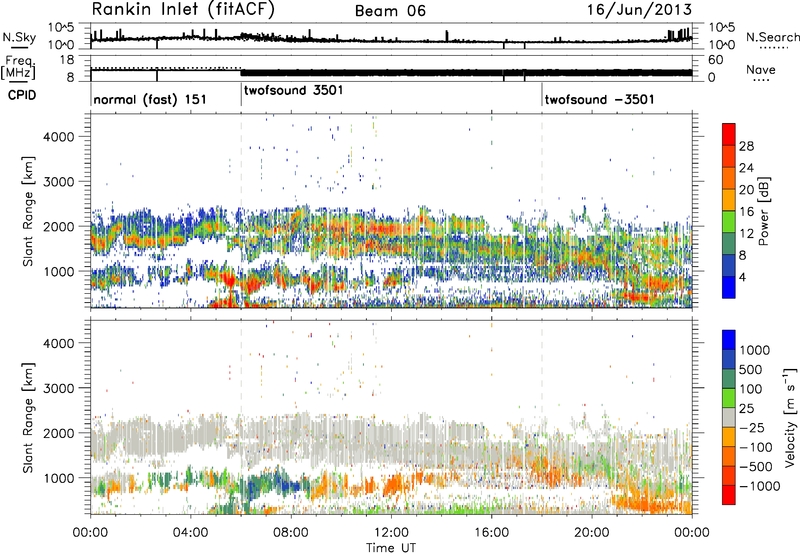The image size is (800, 554).
Task: Click the 'normal (fast) 151' CPID label
Action: 150,99
